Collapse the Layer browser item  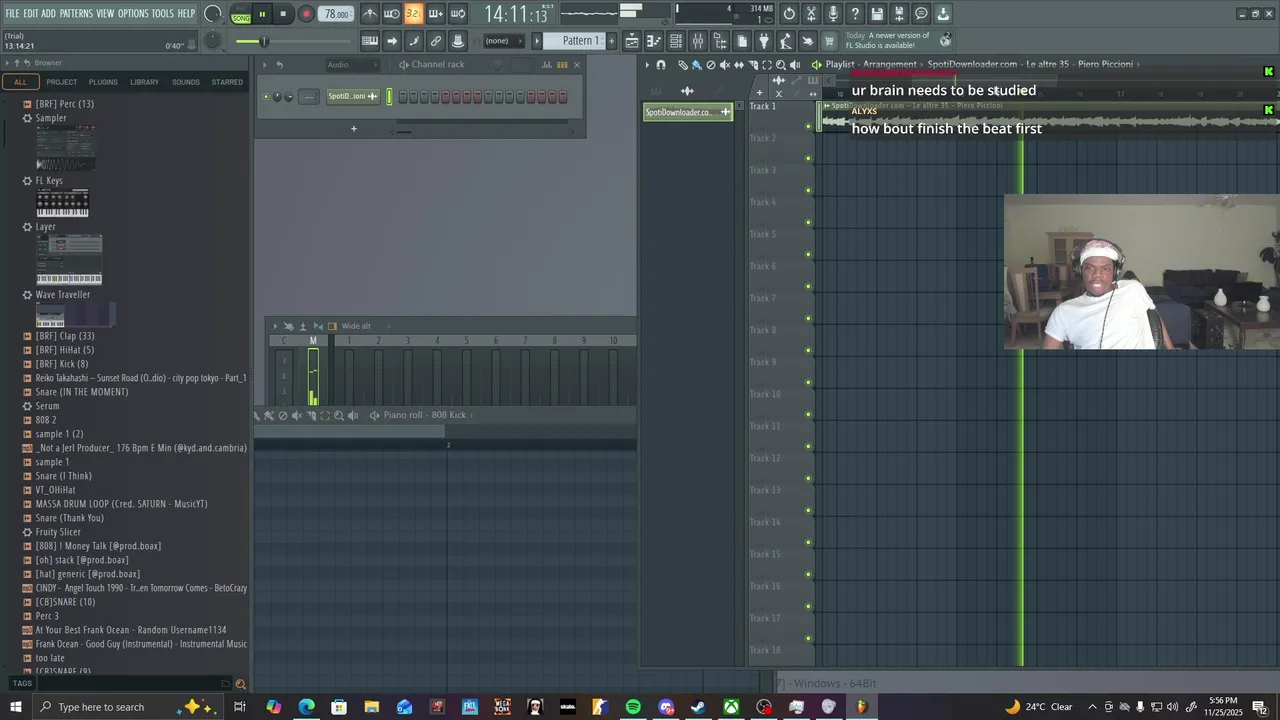[x=45, y=227]
